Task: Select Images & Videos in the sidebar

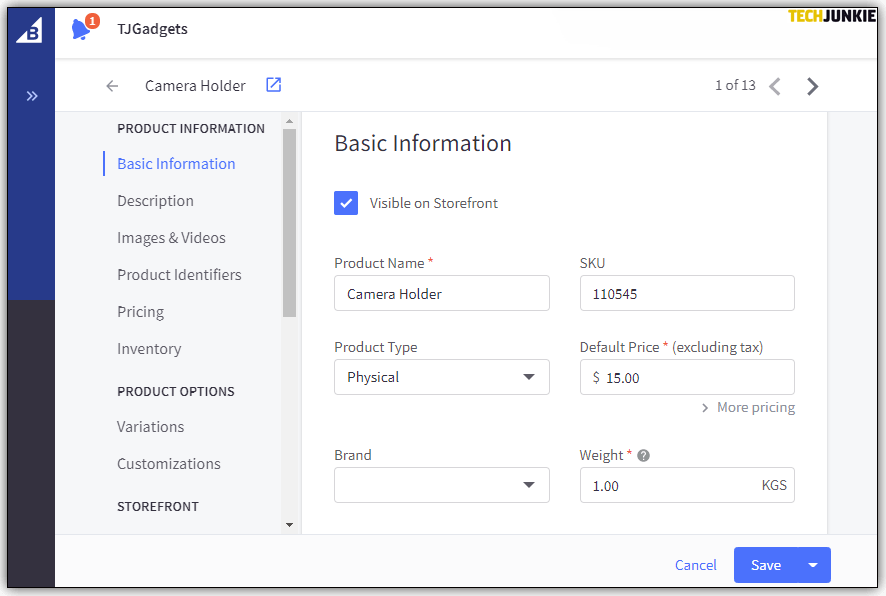Action: 171,238
